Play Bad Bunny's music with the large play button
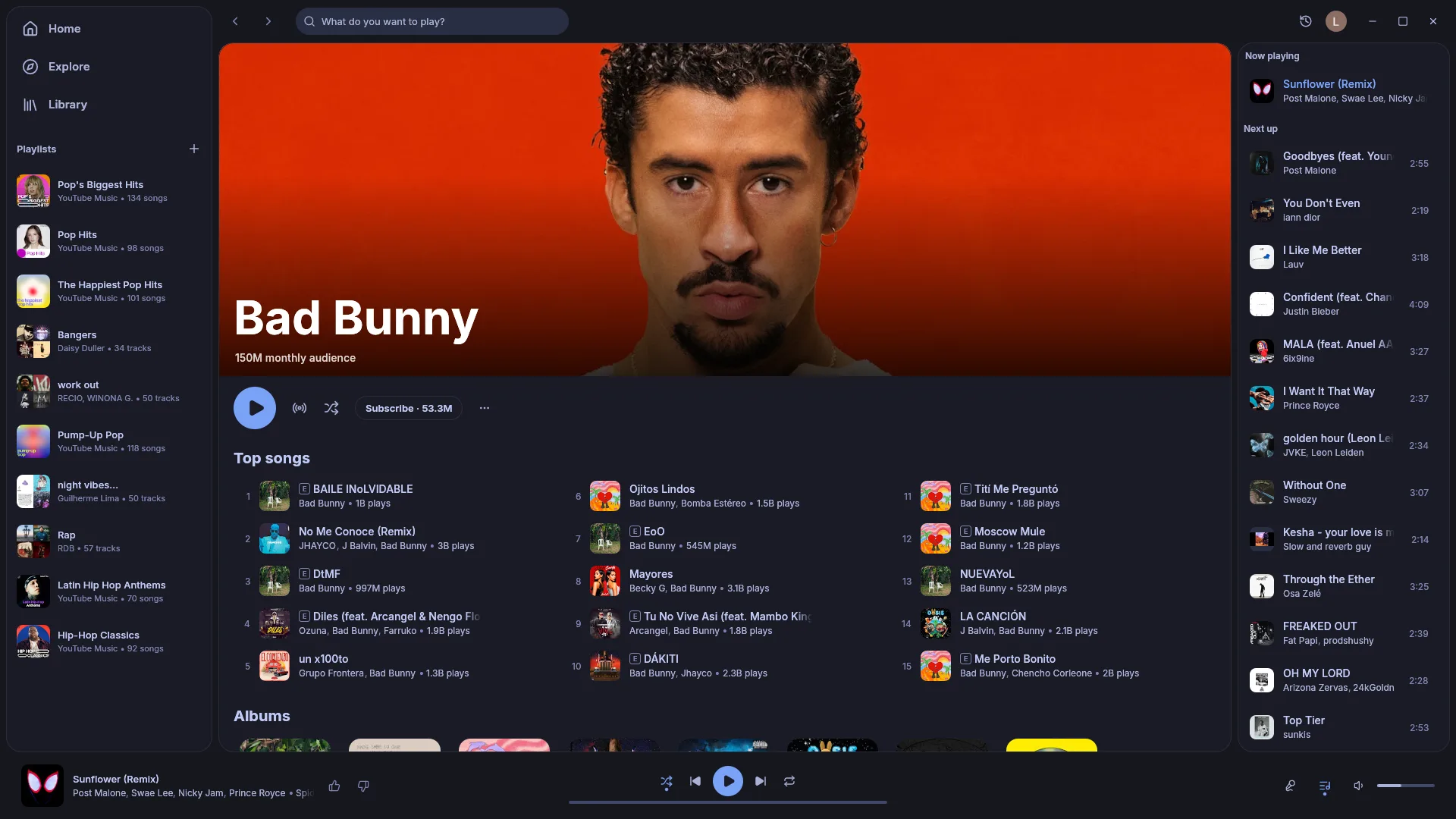The image size is (1456, 819). point(255,408)
